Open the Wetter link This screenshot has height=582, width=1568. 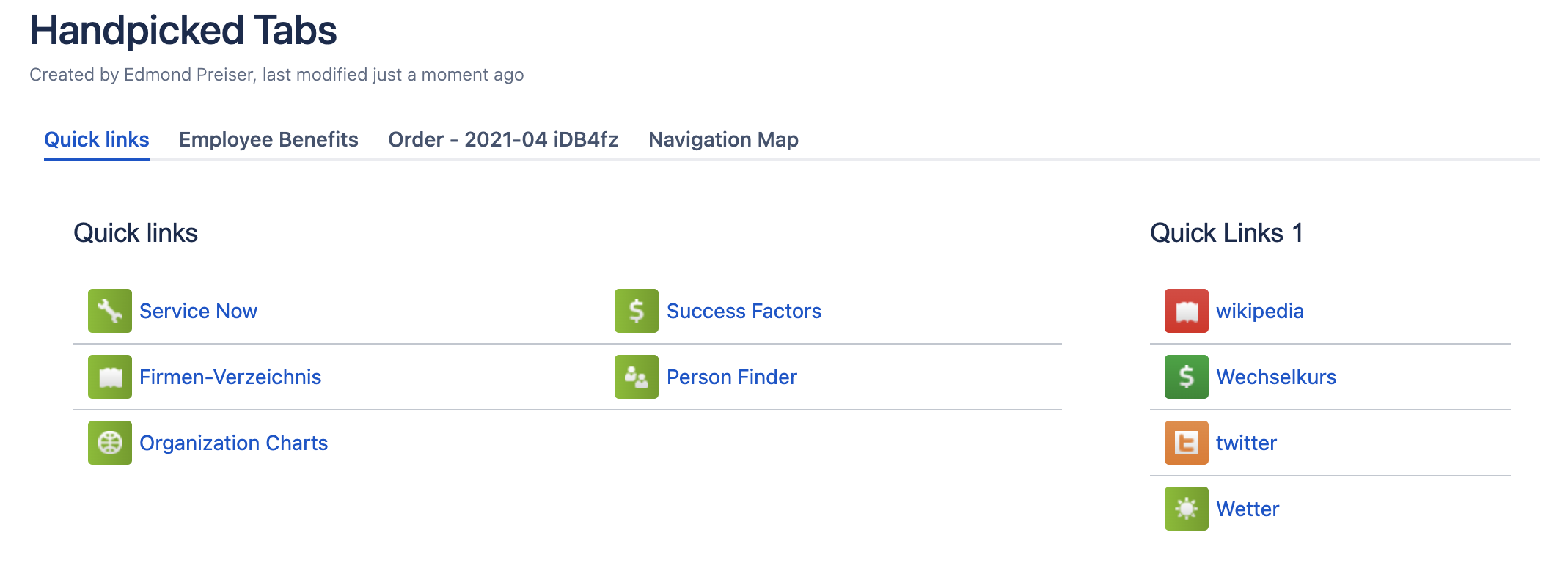[x=1248, y=509]
